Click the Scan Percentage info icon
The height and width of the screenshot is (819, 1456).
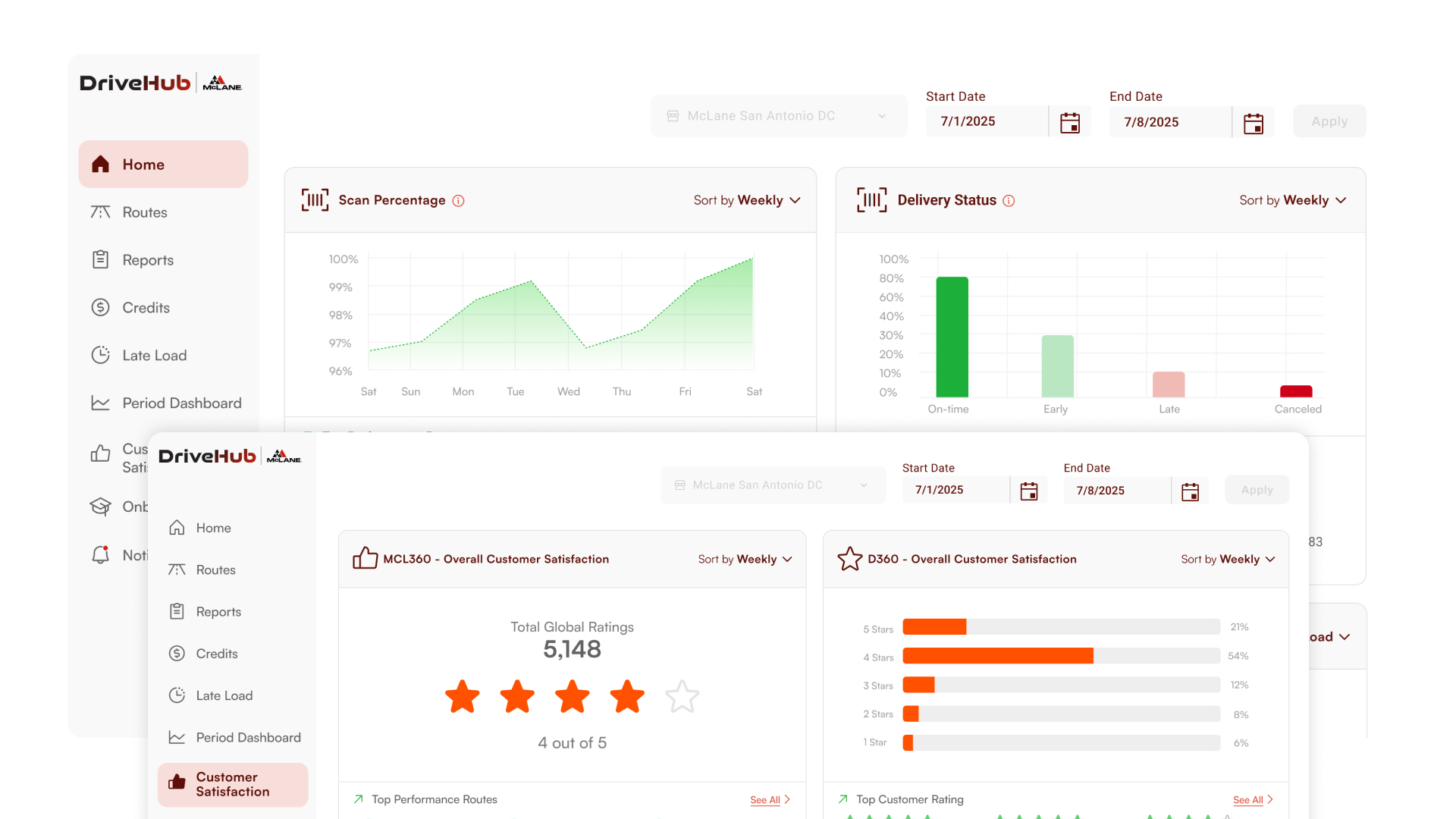pyautogui.click(x=458, y=201)
